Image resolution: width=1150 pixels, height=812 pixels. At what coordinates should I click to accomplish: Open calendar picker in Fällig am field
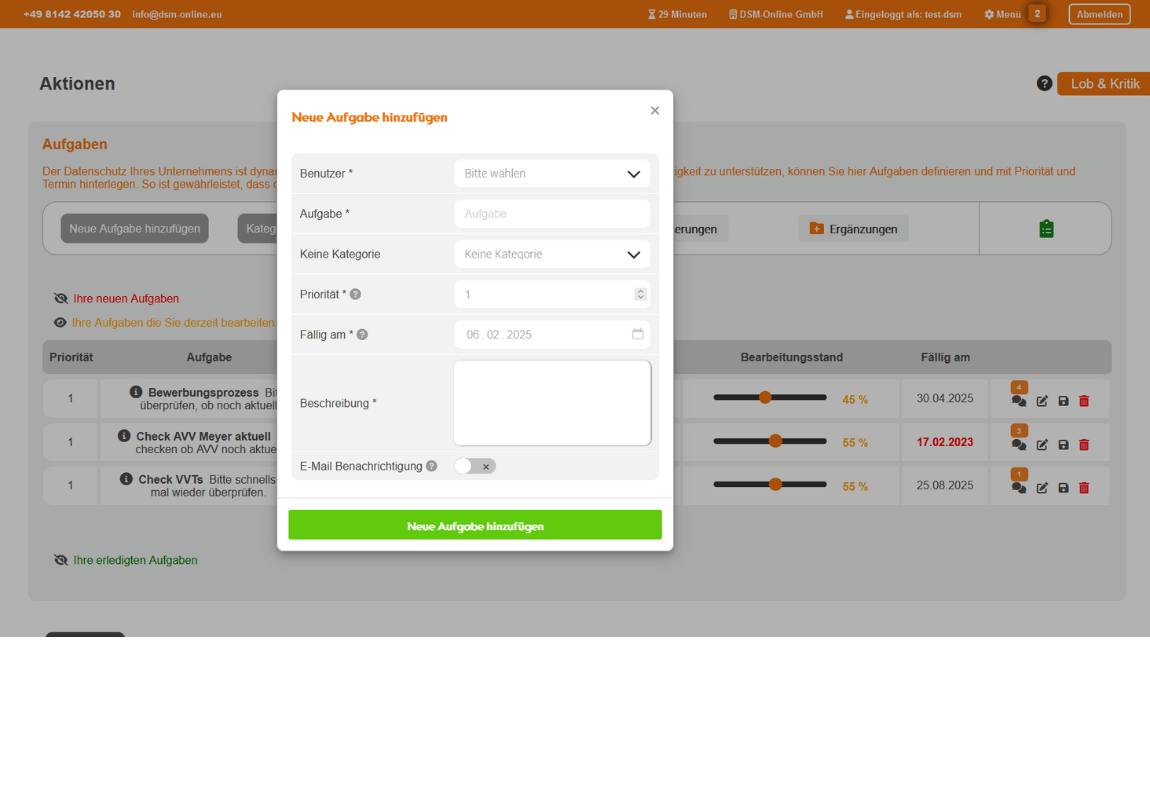pos(637,334)
